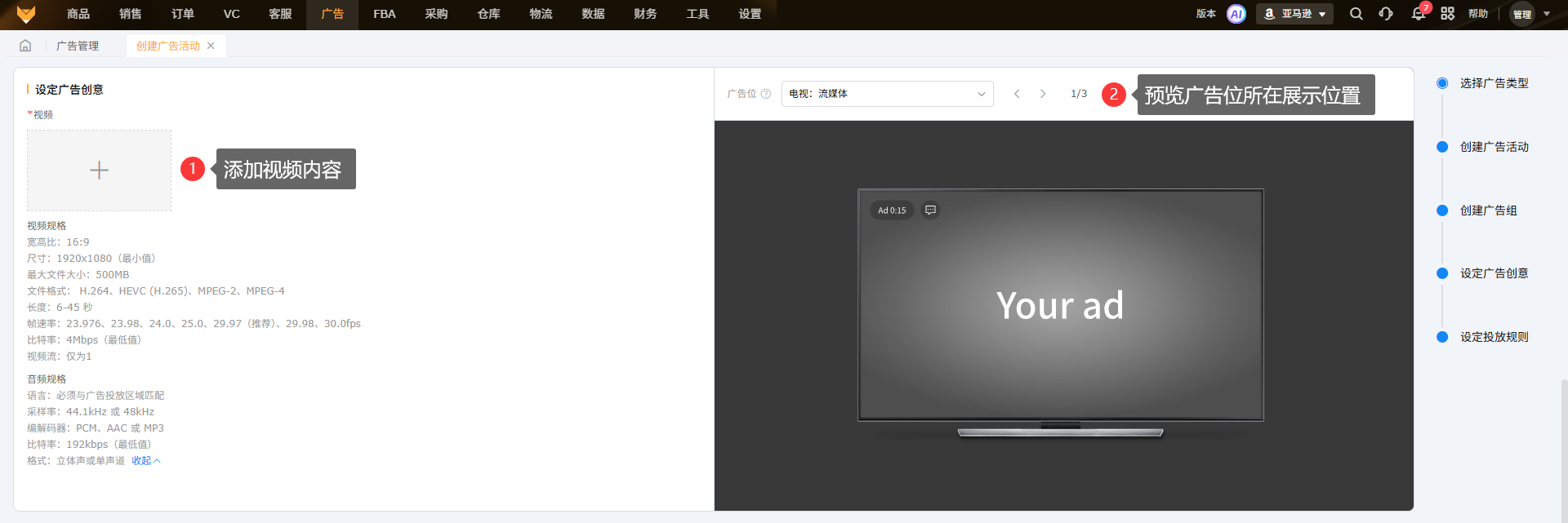Open the 广告 top menu
The height and width of the screenshot is (523, 1568).
coord(332,14)
